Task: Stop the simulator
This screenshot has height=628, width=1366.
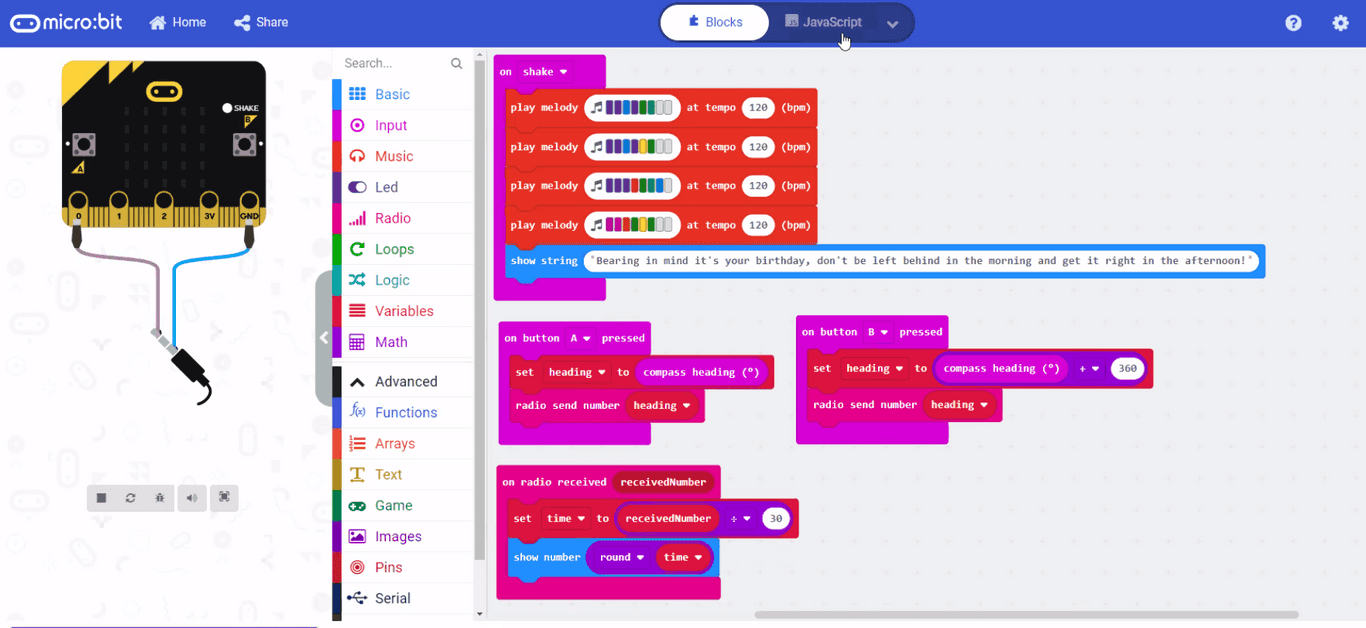Action: pos(101,498)
